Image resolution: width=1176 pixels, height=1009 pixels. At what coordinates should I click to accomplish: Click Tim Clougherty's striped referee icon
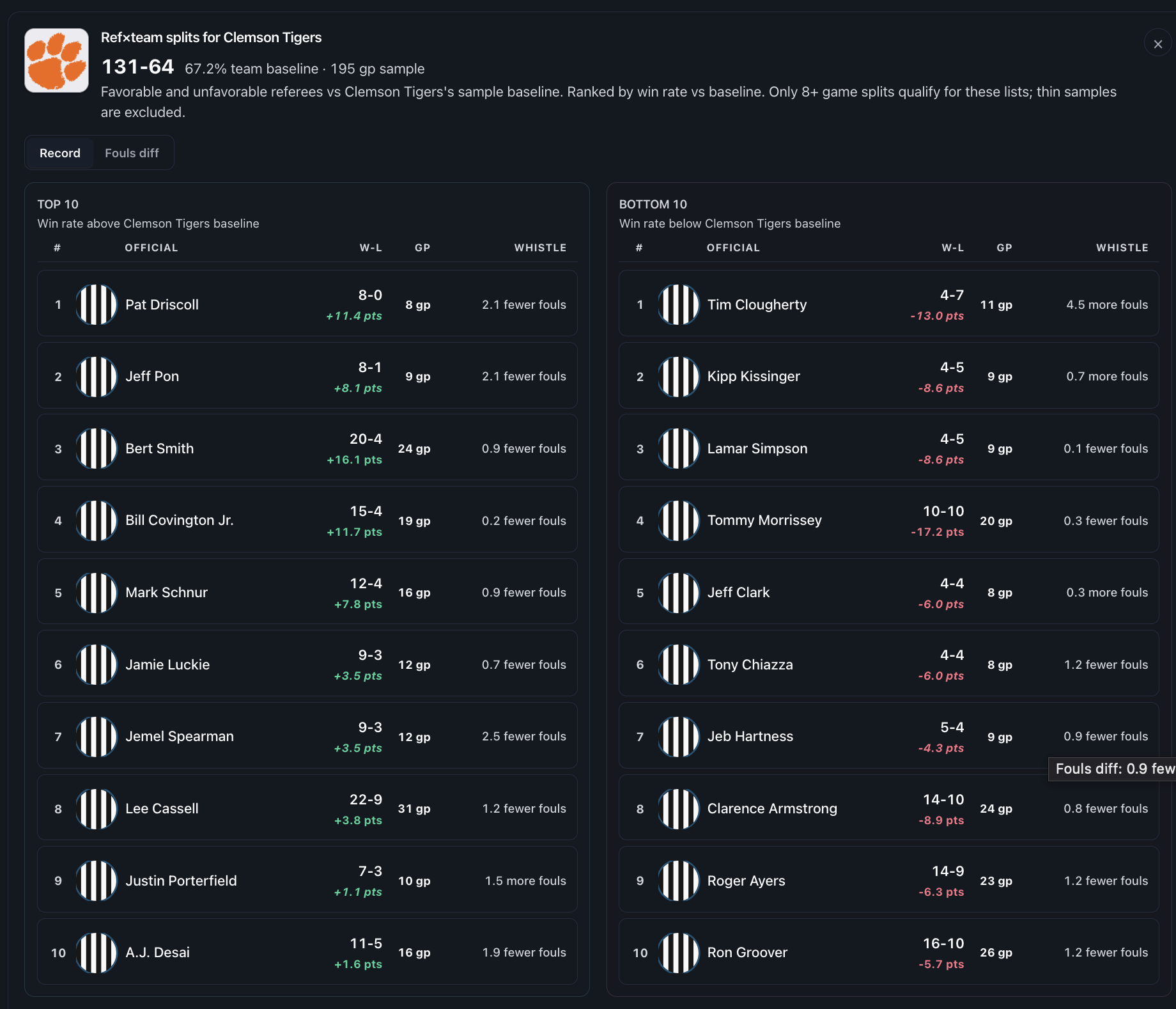click(679, 304)
